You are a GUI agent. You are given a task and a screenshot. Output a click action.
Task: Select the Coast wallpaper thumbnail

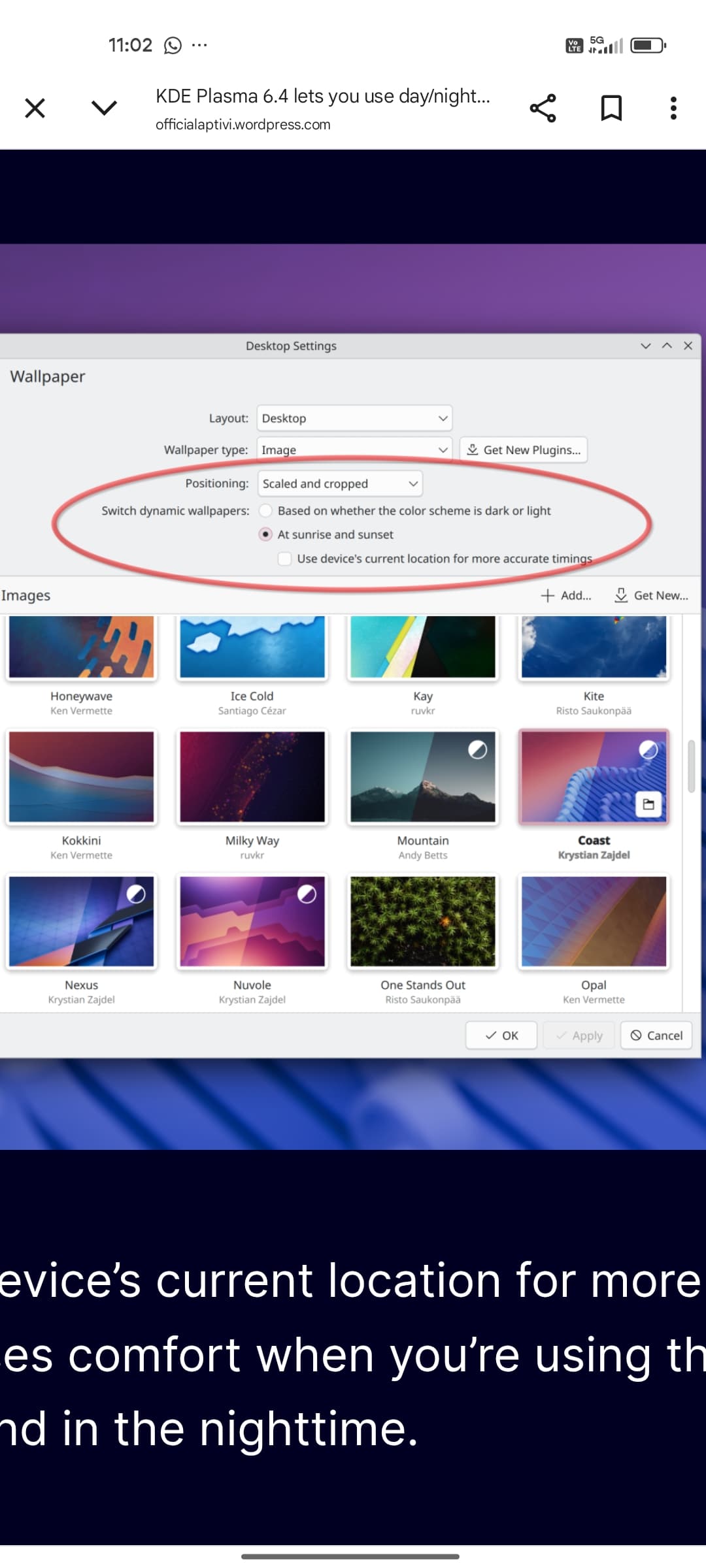click(x=594, y=777)
